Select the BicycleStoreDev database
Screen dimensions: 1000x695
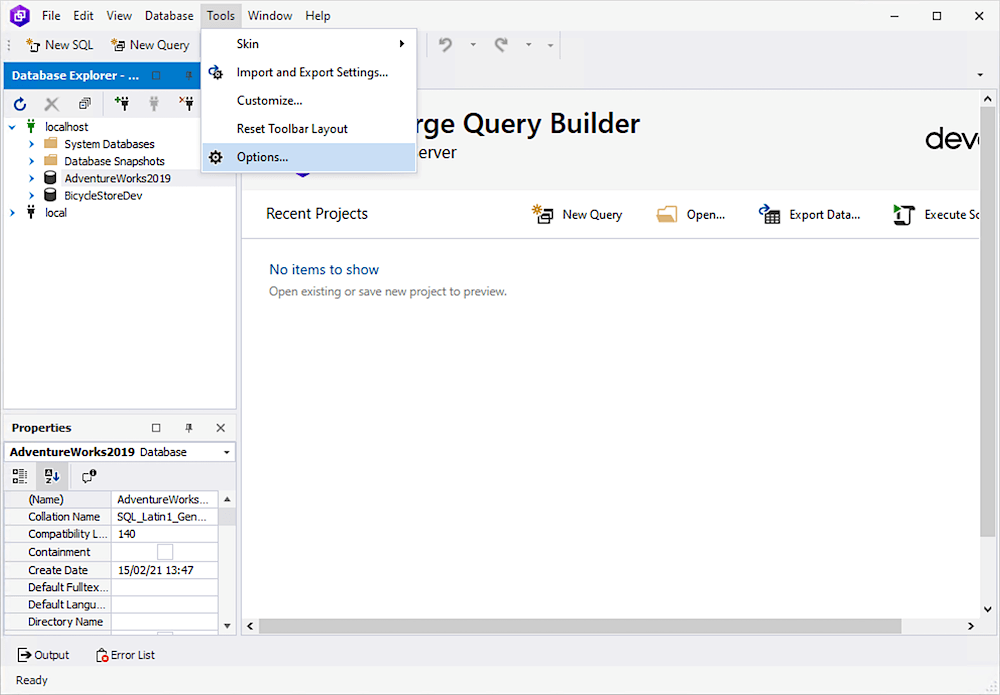click(103, 196)
